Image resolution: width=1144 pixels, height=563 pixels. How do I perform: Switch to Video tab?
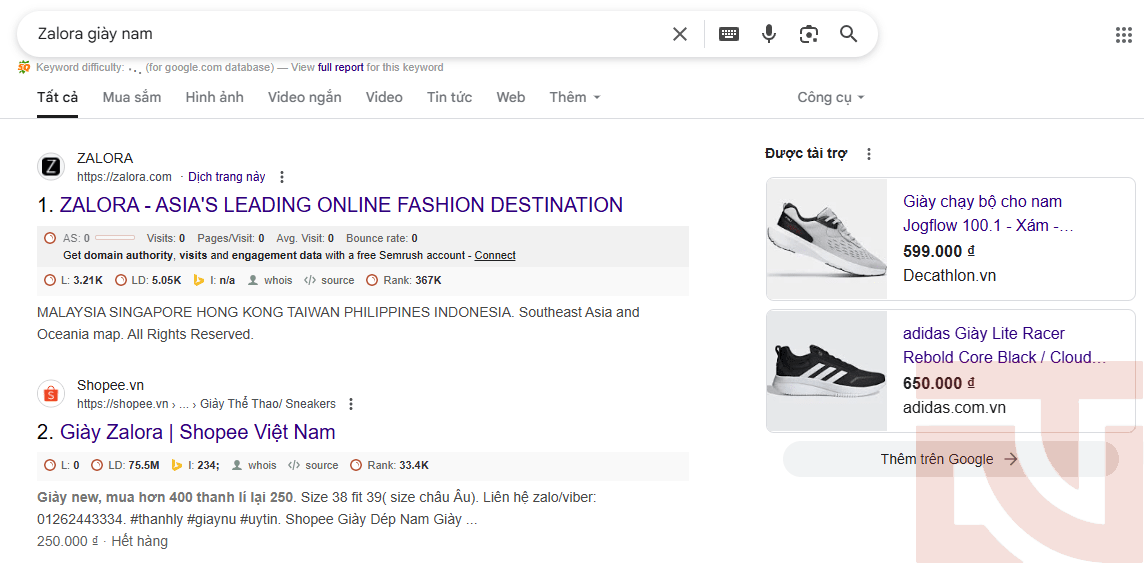point(384,97)
